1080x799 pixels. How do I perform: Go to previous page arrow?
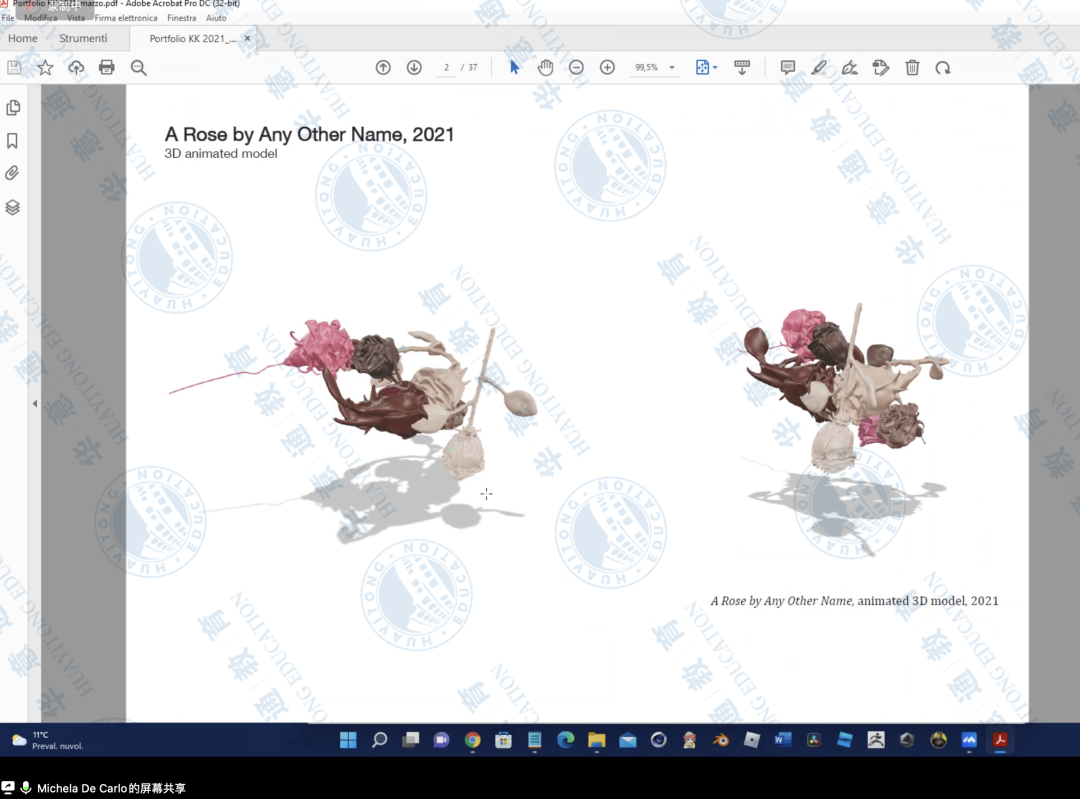[383, 68]
